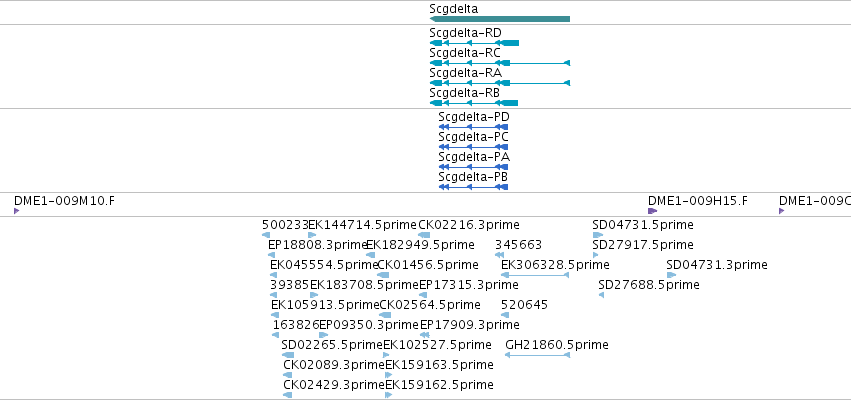This screenshot has width=851, height=400.
Task: Open EST SD04731.3prime
Action: pos(671,275)
